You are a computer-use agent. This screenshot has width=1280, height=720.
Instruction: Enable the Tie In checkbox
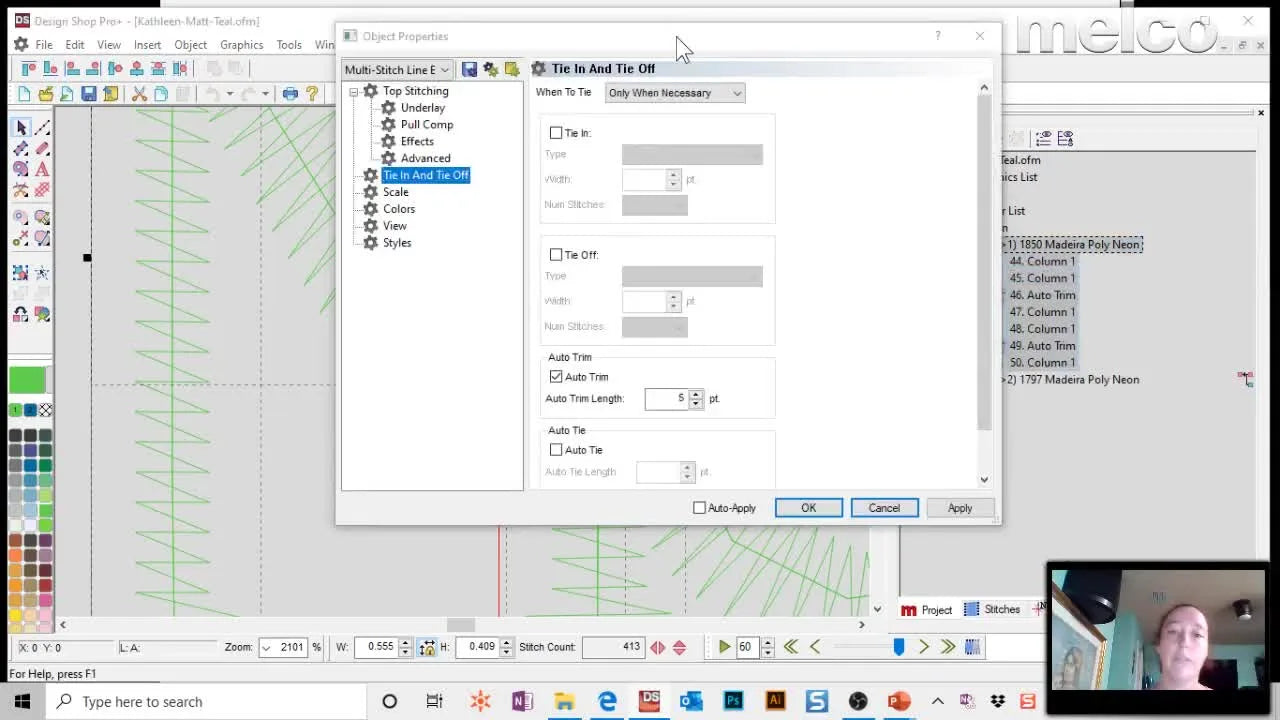coord(556,132)
